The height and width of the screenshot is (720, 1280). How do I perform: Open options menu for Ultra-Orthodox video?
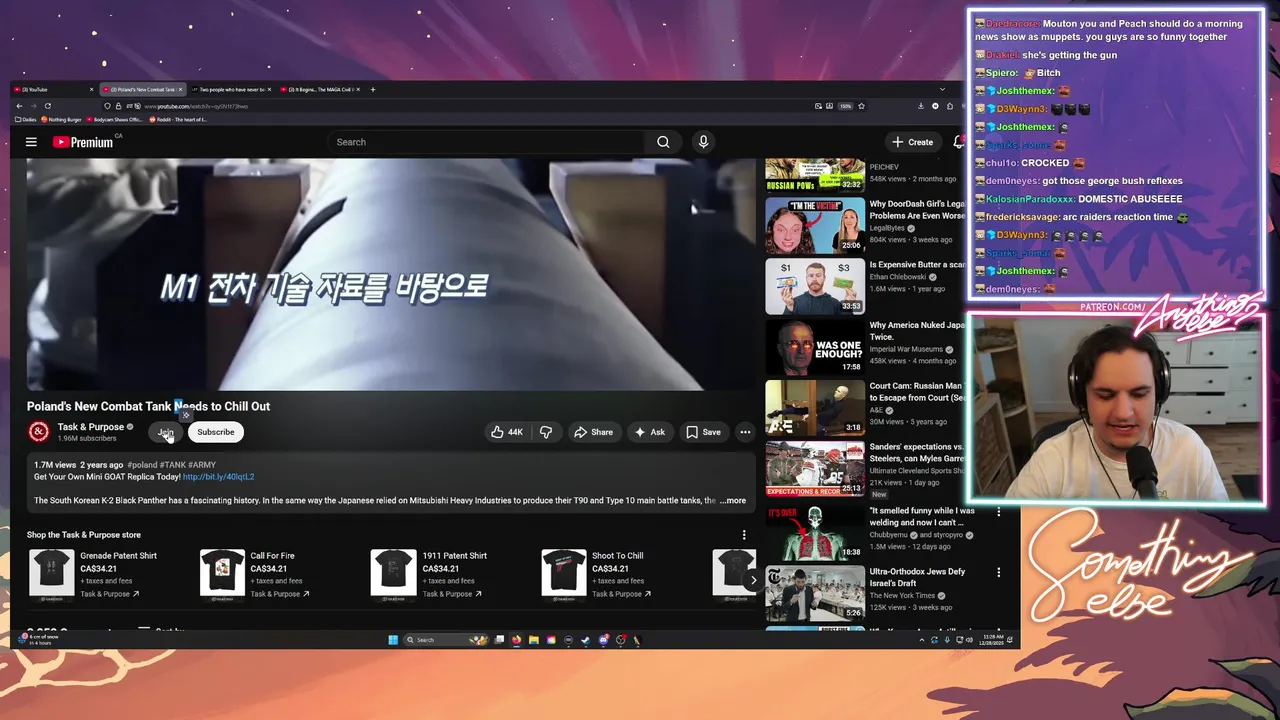click(998, 573)
